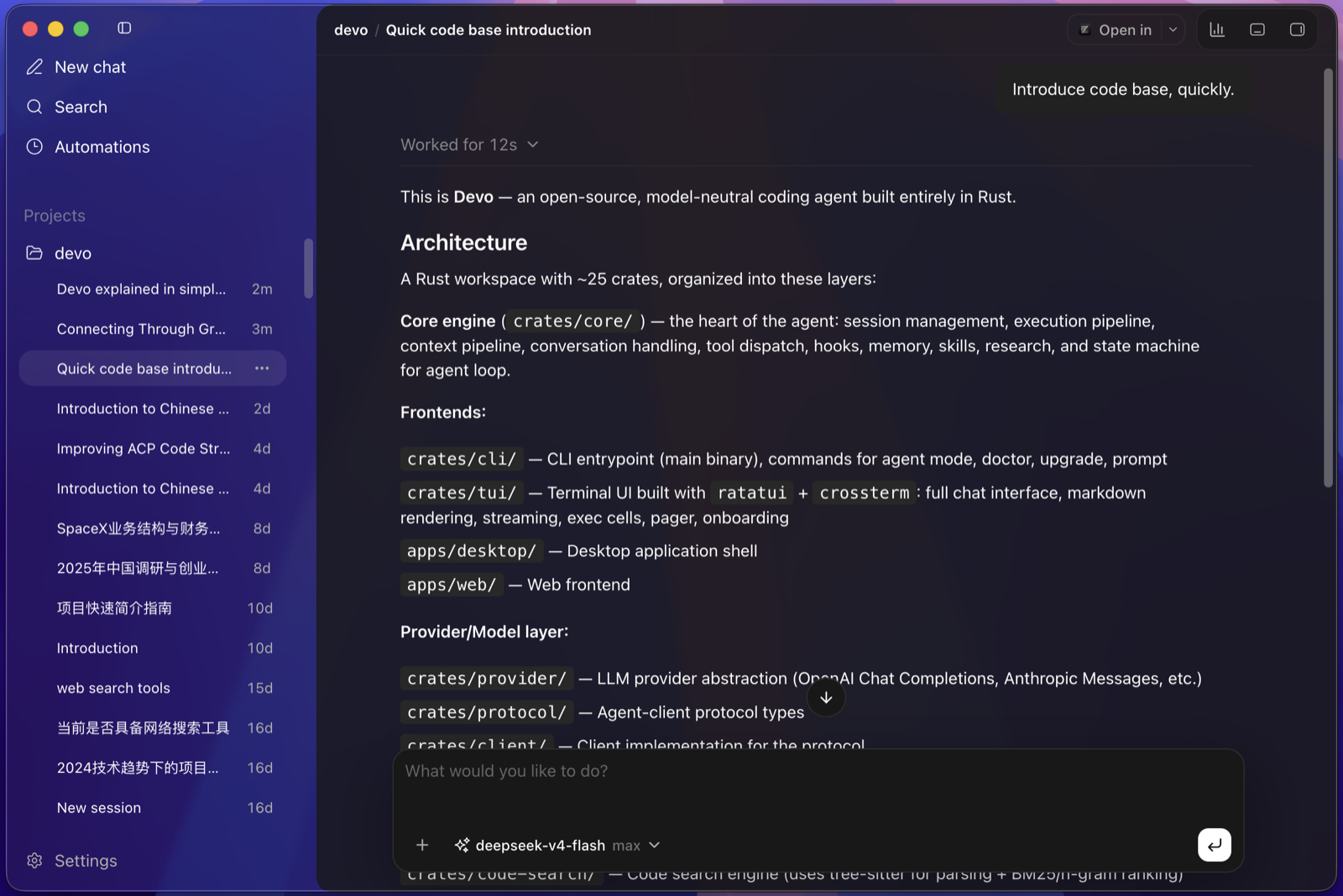Click the Open in app icon
The image size is (1343, 896).
(1084, 30)
